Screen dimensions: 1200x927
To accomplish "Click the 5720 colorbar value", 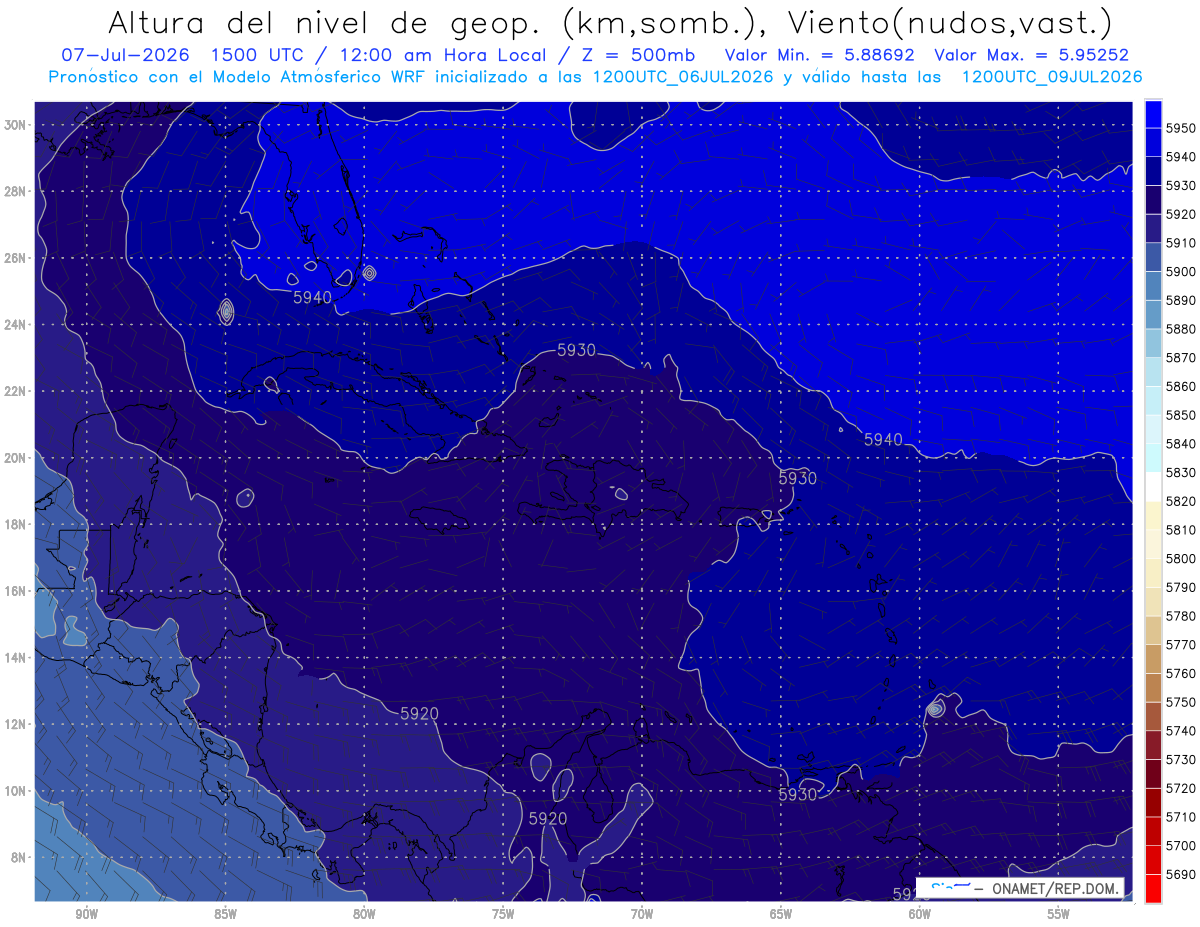I will tap(1181, 788).
